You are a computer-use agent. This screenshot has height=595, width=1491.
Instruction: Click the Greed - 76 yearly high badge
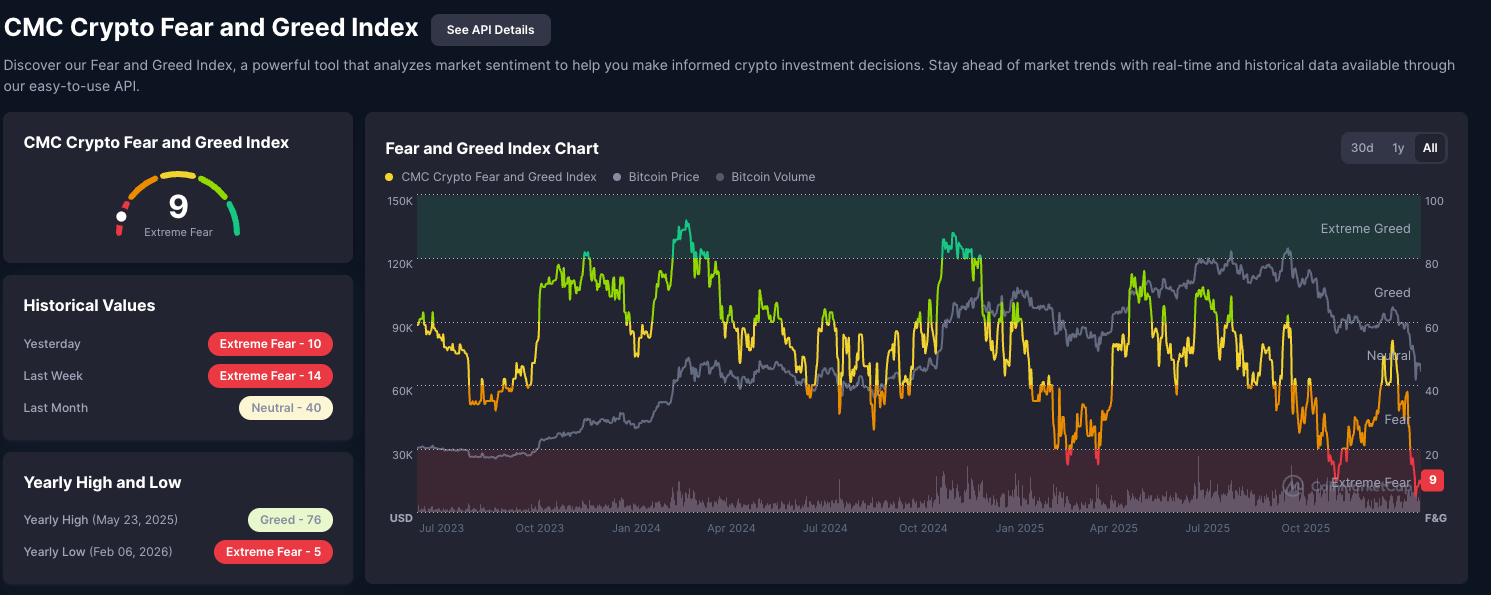point(290,520)
